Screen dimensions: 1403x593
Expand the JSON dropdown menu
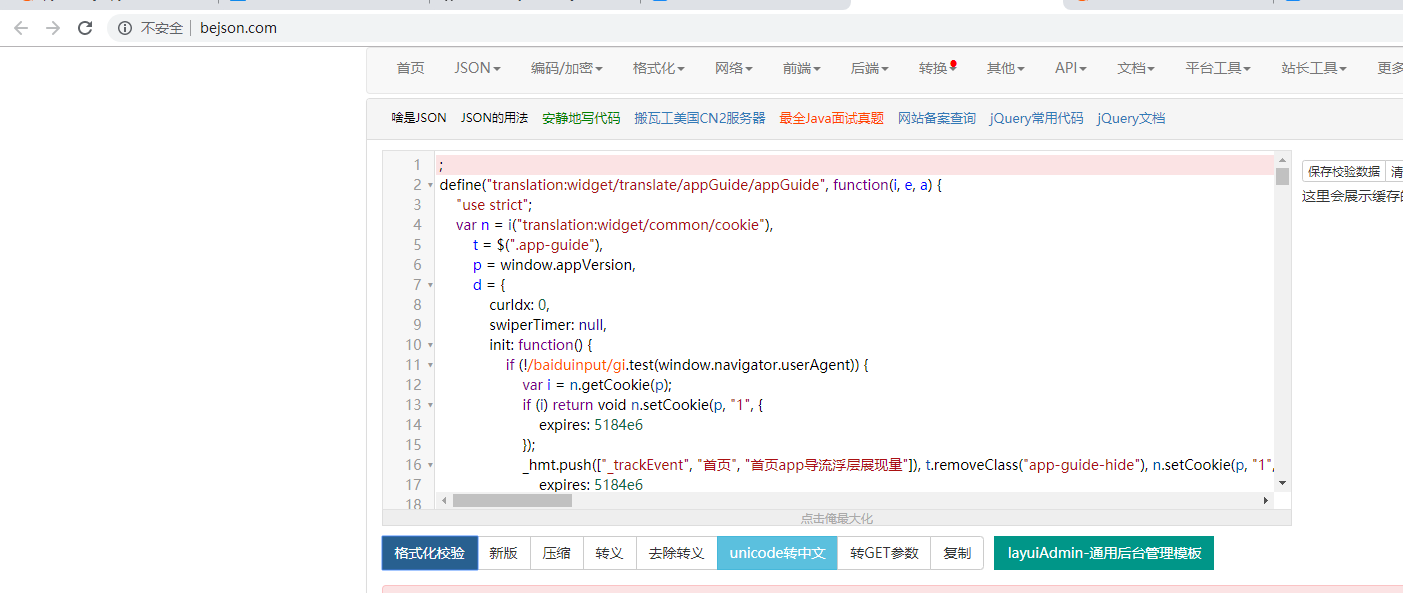tap(477, 68)
